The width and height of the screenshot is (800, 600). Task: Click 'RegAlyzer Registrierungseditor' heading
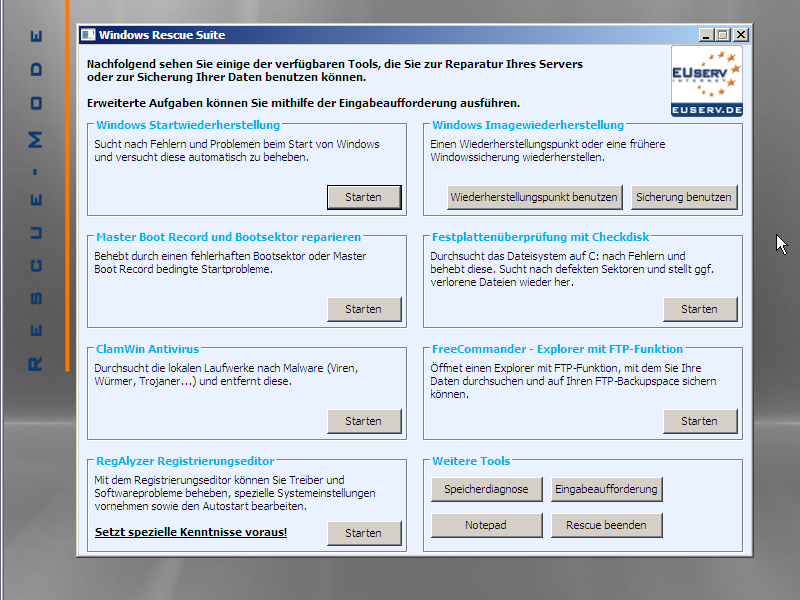click(185, 461)
